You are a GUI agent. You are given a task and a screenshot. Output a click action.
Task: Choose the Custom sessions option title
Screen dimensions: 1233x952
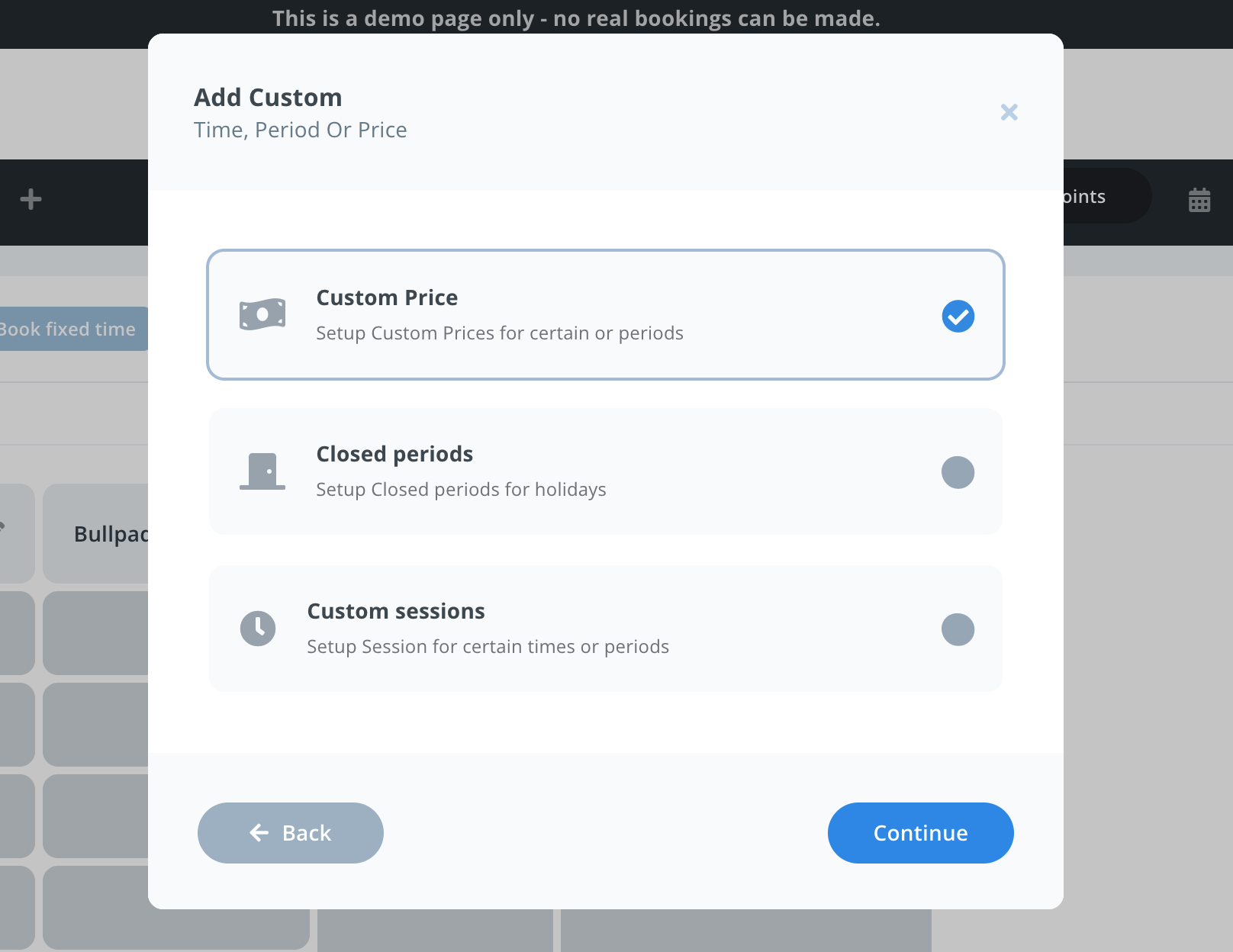point(396,611)
